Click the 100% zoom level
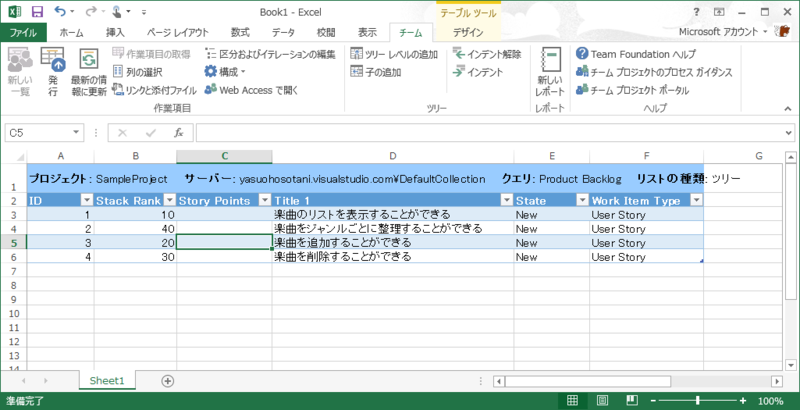 pos(770,401)
